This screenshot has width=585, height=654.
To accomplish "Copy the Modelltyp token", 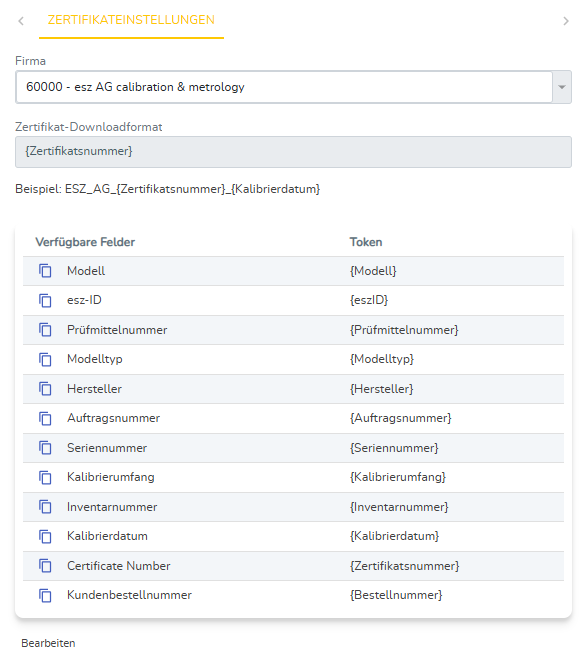I will pos(45,359).
